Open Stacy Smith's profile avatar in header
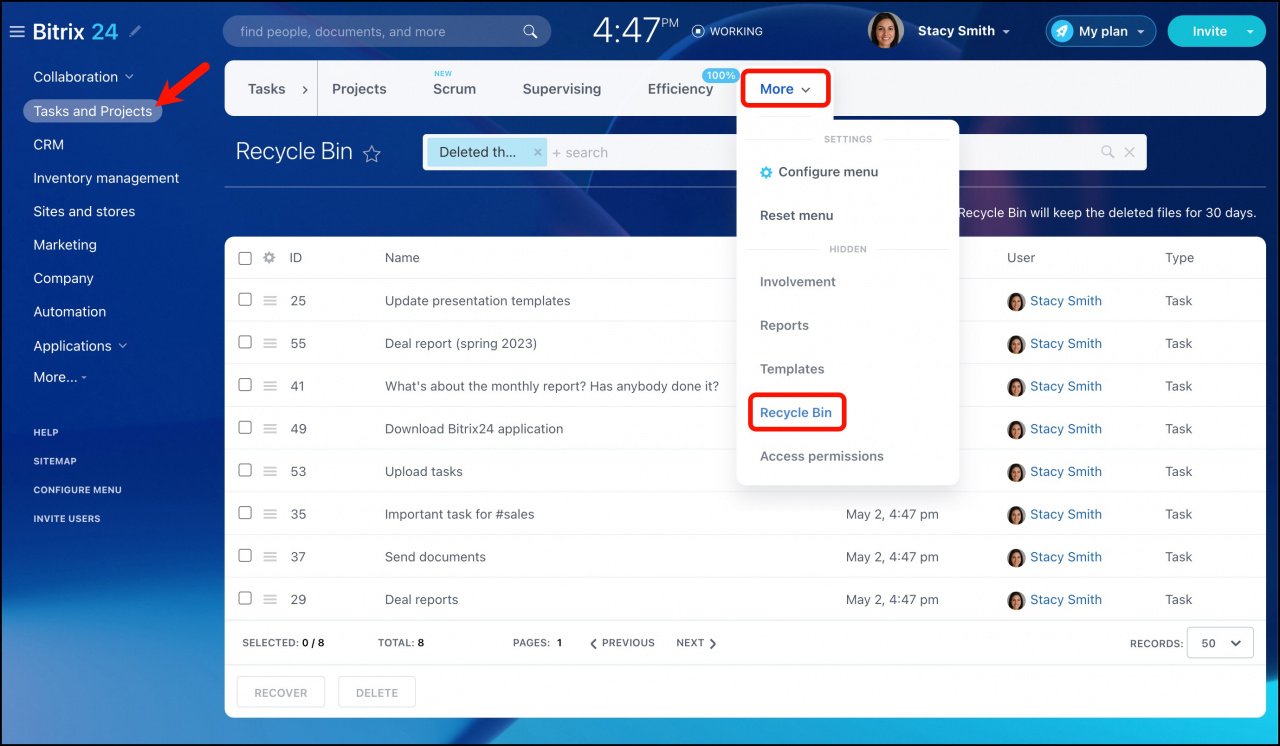 (886, 31)
